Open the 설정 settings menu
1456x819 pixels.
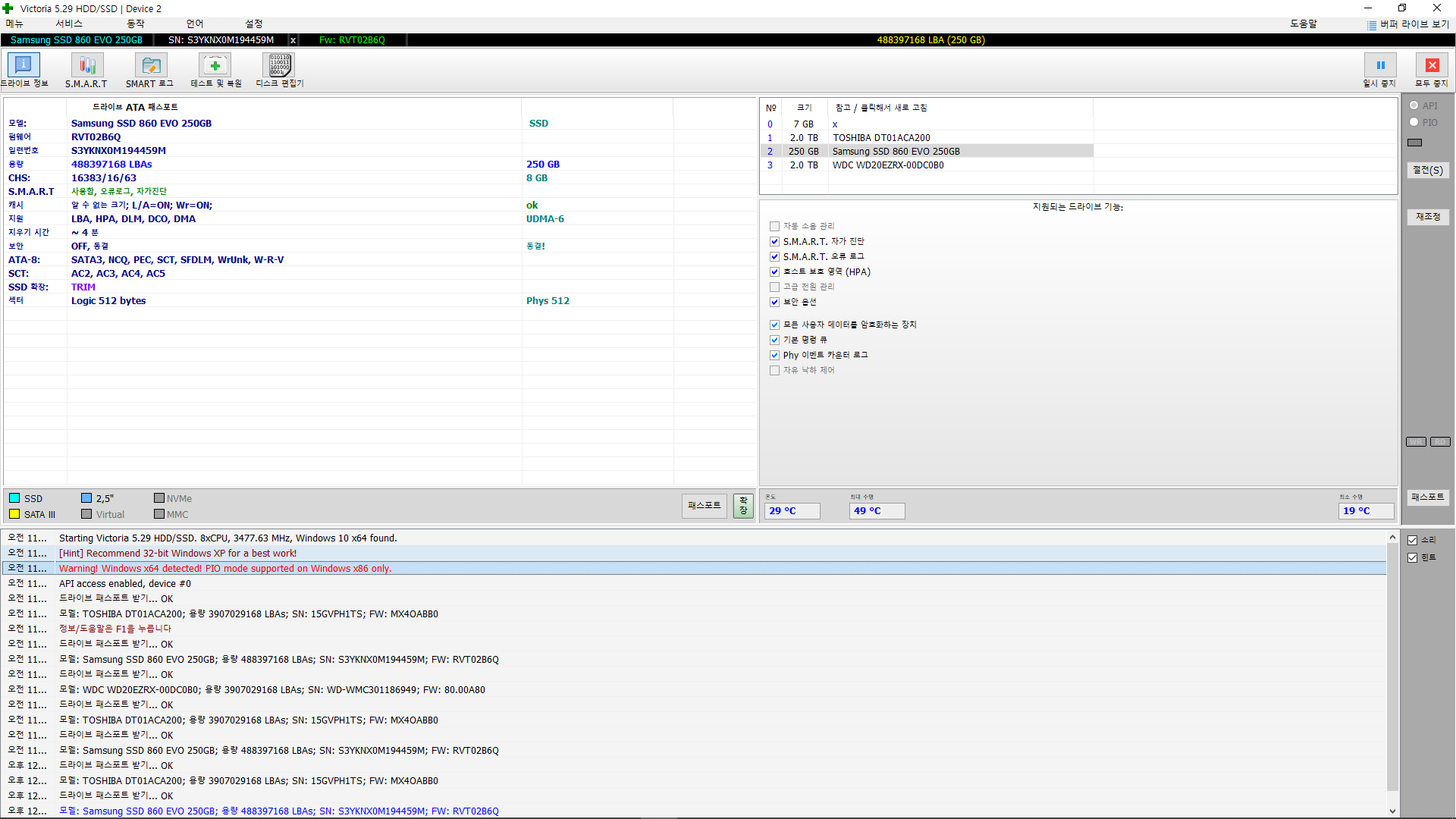point(254,24)
